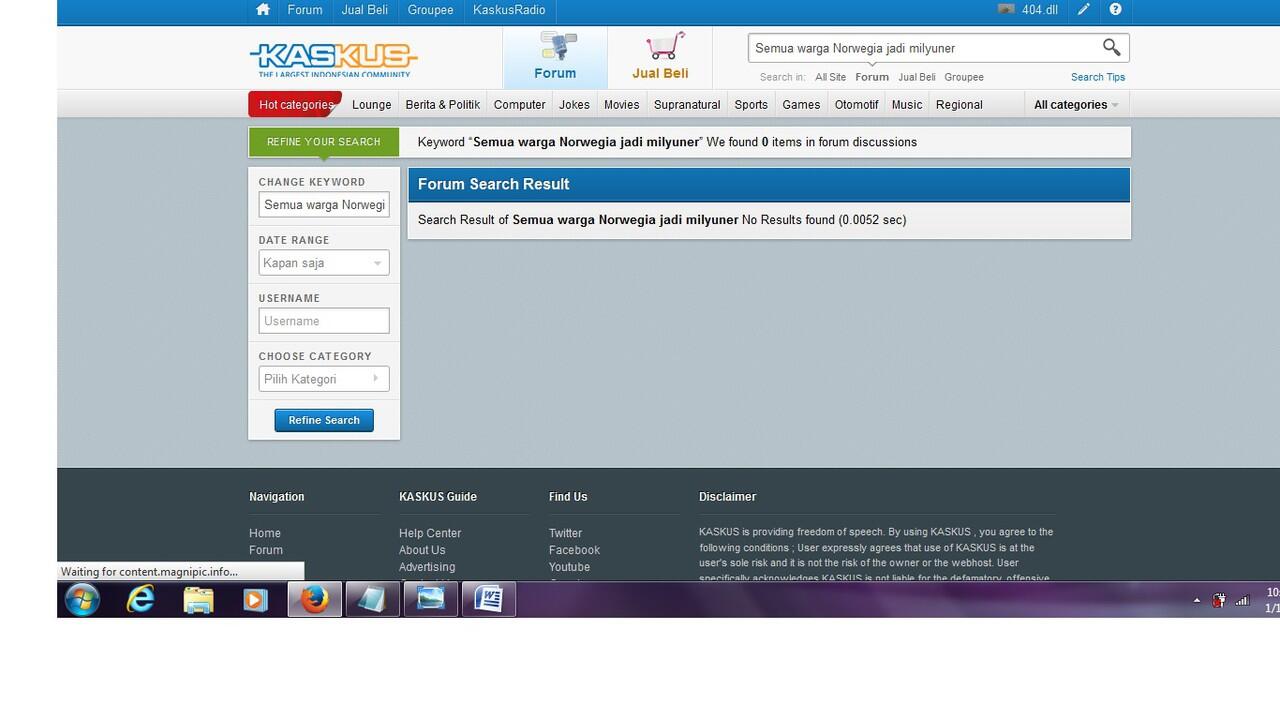
Task: Open the Windows Start button
Action: [x=82, y=600]
